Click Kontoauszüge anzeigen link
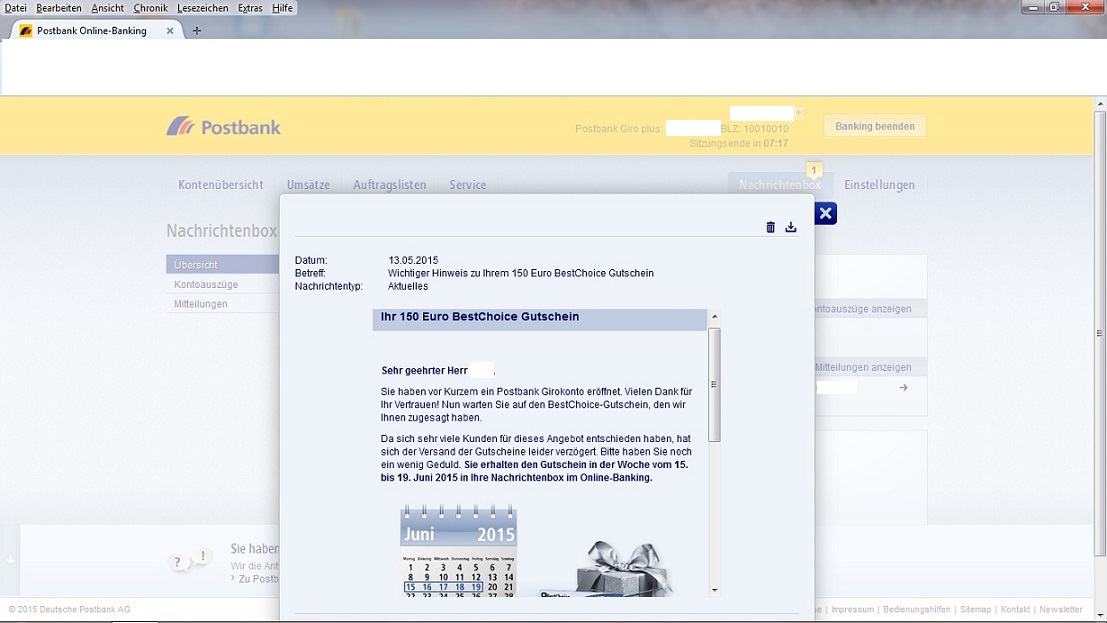Screen dimensions: 1107x623 [x=862, y=309]
